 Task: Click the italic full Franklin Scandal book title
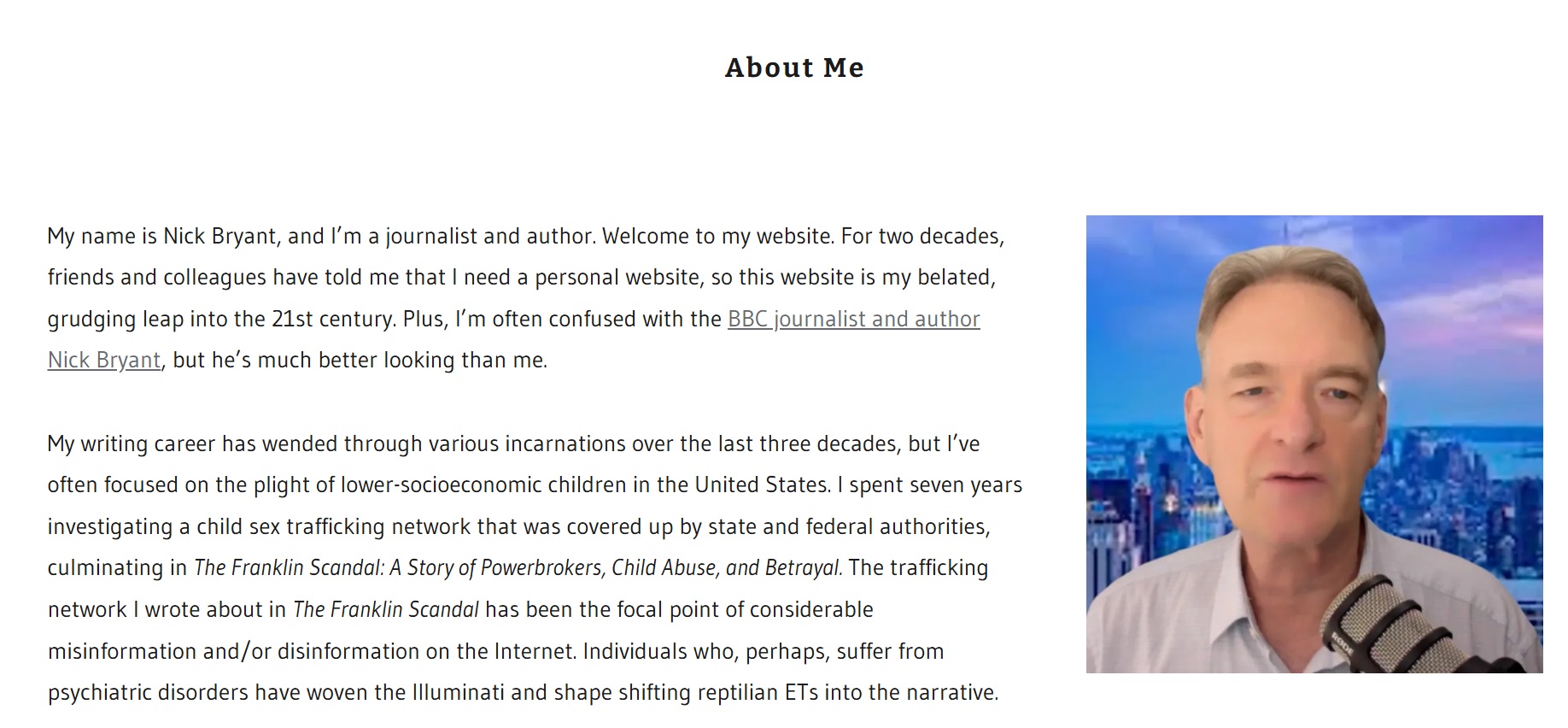[x=518, y=568]
